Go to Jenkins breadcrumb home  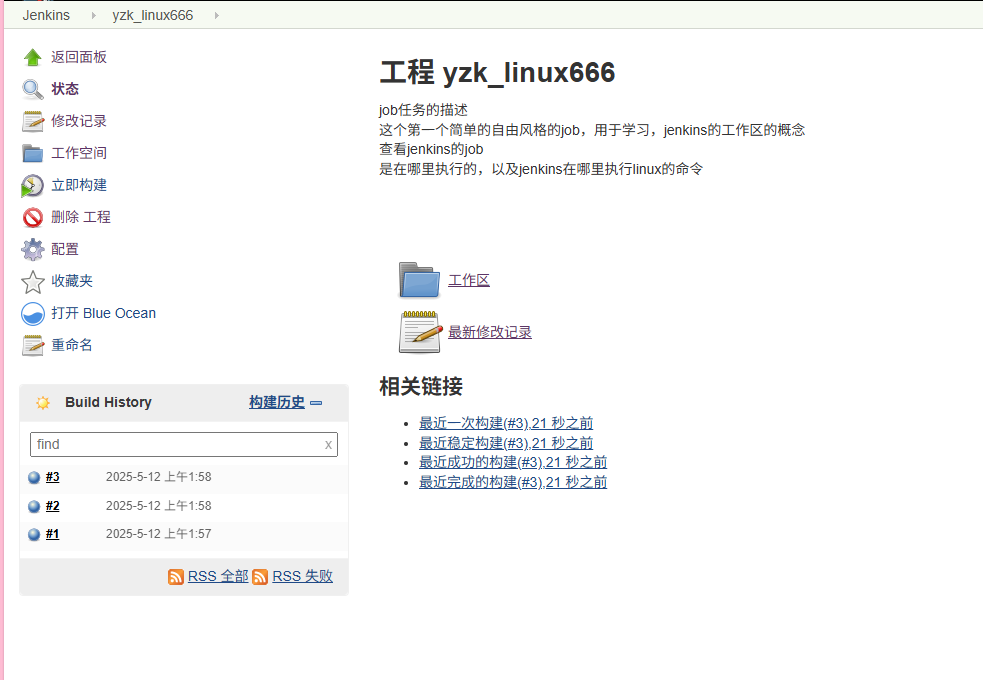click(46, 15)
